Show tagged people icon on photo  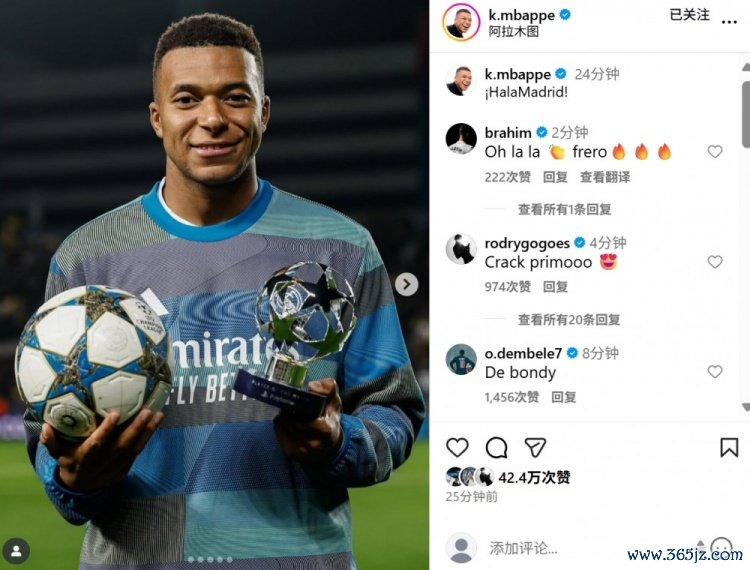tap(16, 551)
